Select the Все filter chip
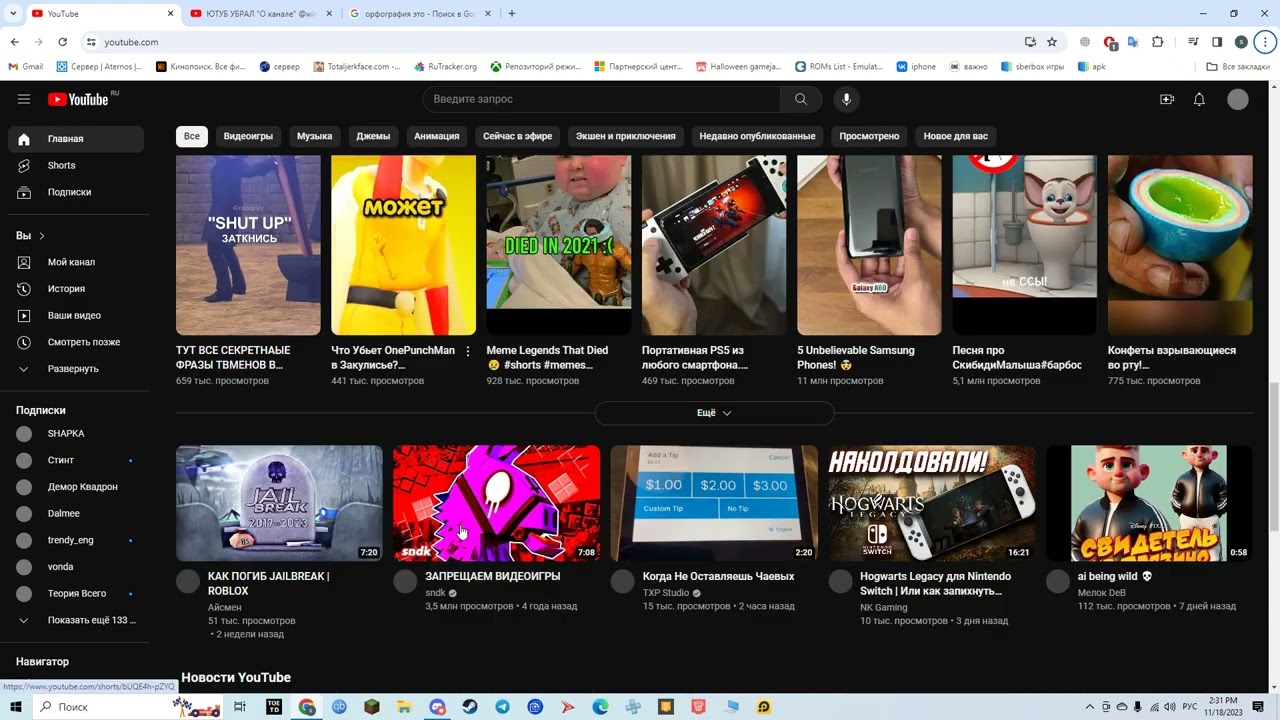This screenshot has height=720, width=1280. click(x=192, y=136)
